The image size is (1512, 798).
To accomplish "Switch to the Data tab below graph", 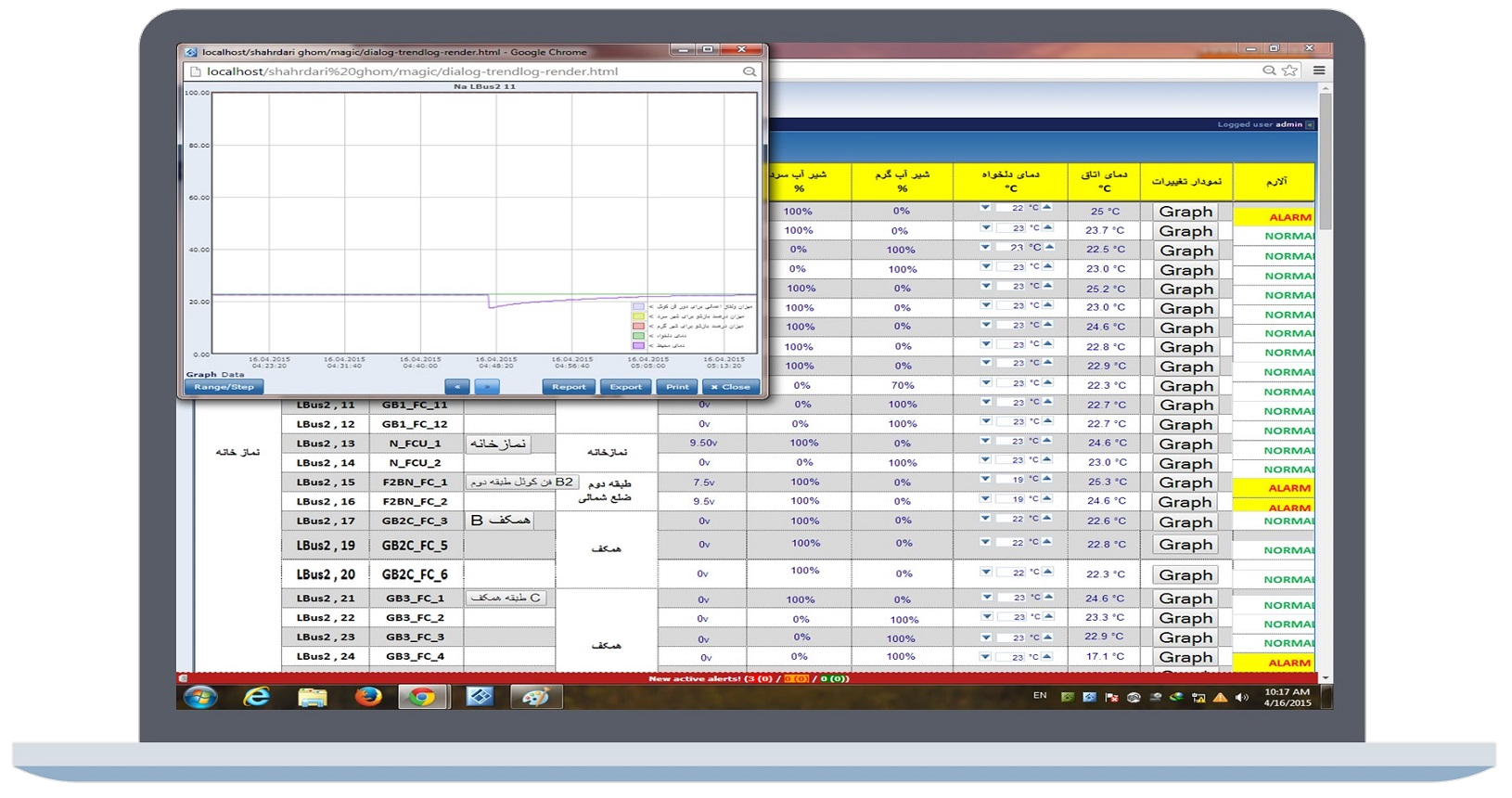I will tap(233, 375).
